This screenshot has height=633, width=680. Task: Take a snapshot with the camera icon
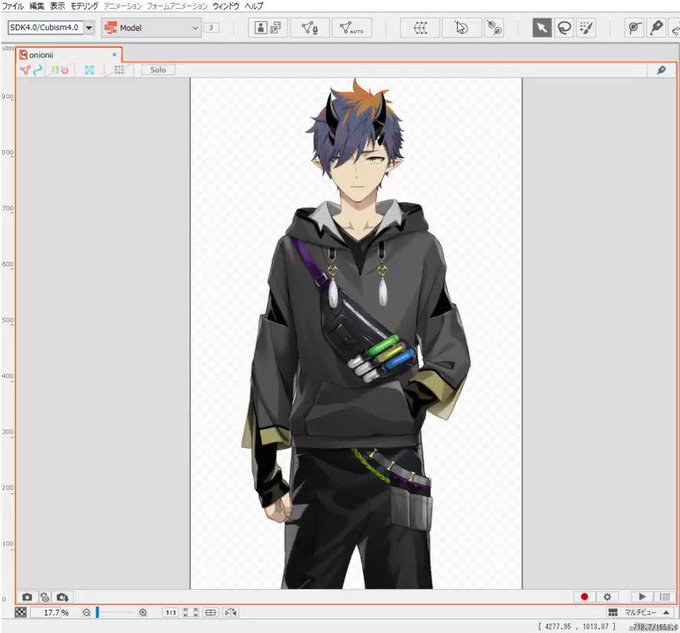(x=27, y=597)
